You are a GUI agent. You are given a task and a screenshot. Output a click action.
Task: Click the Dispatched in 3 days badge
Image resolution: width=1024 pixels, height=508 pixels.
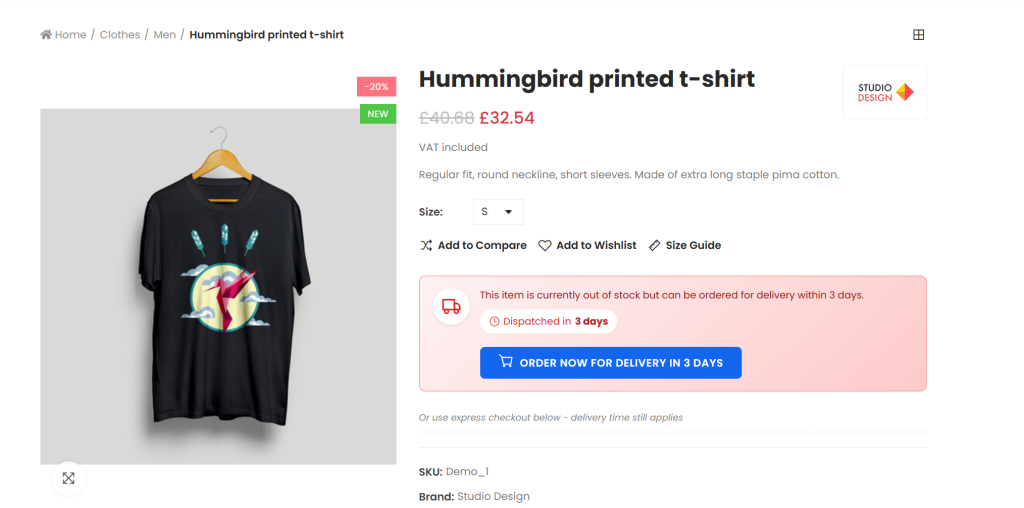549,321
